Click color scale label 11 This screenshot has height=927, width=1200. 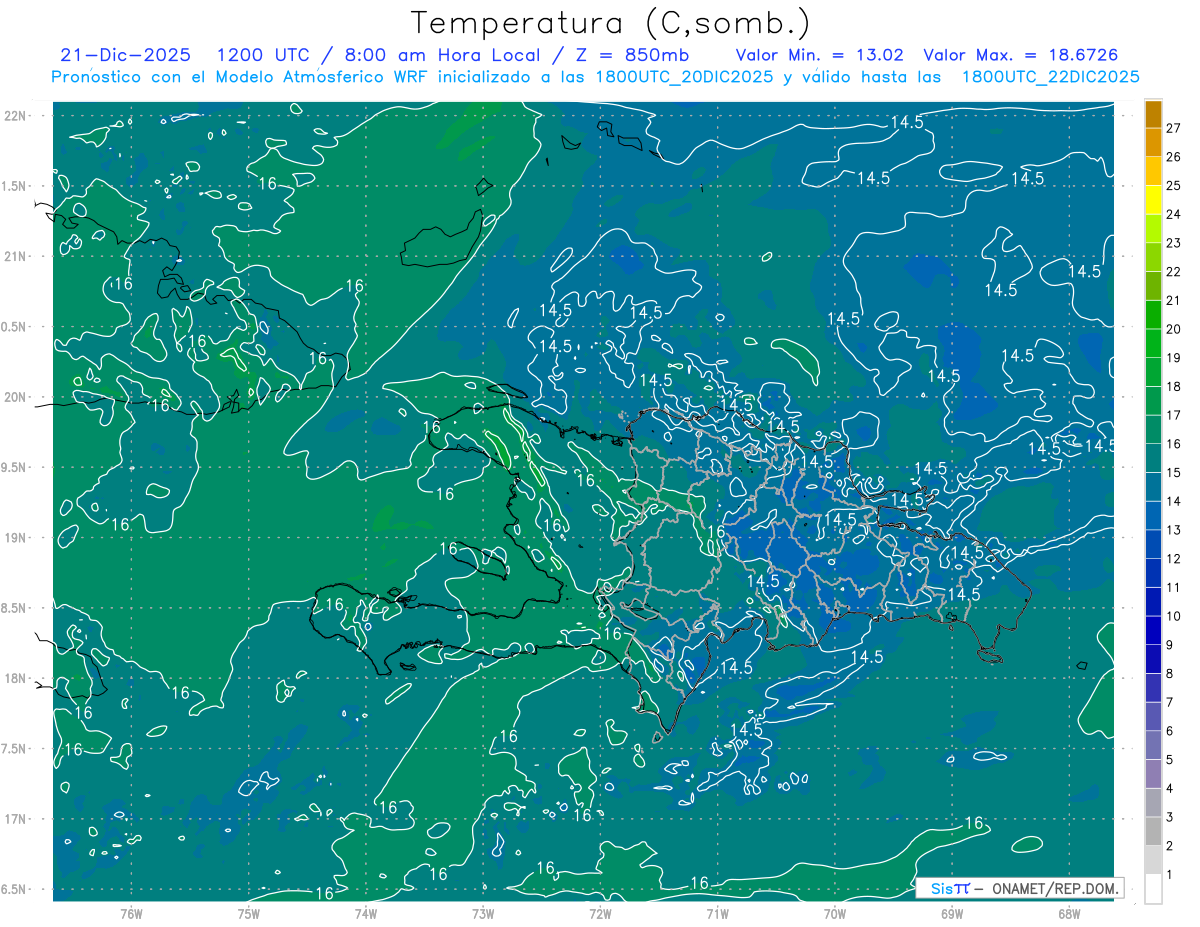coord(1173,588)
